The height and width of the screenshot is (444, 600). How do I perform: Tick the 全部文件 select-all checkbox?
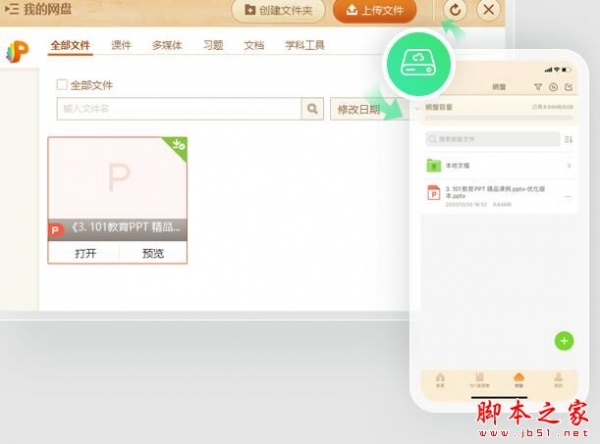62,84
